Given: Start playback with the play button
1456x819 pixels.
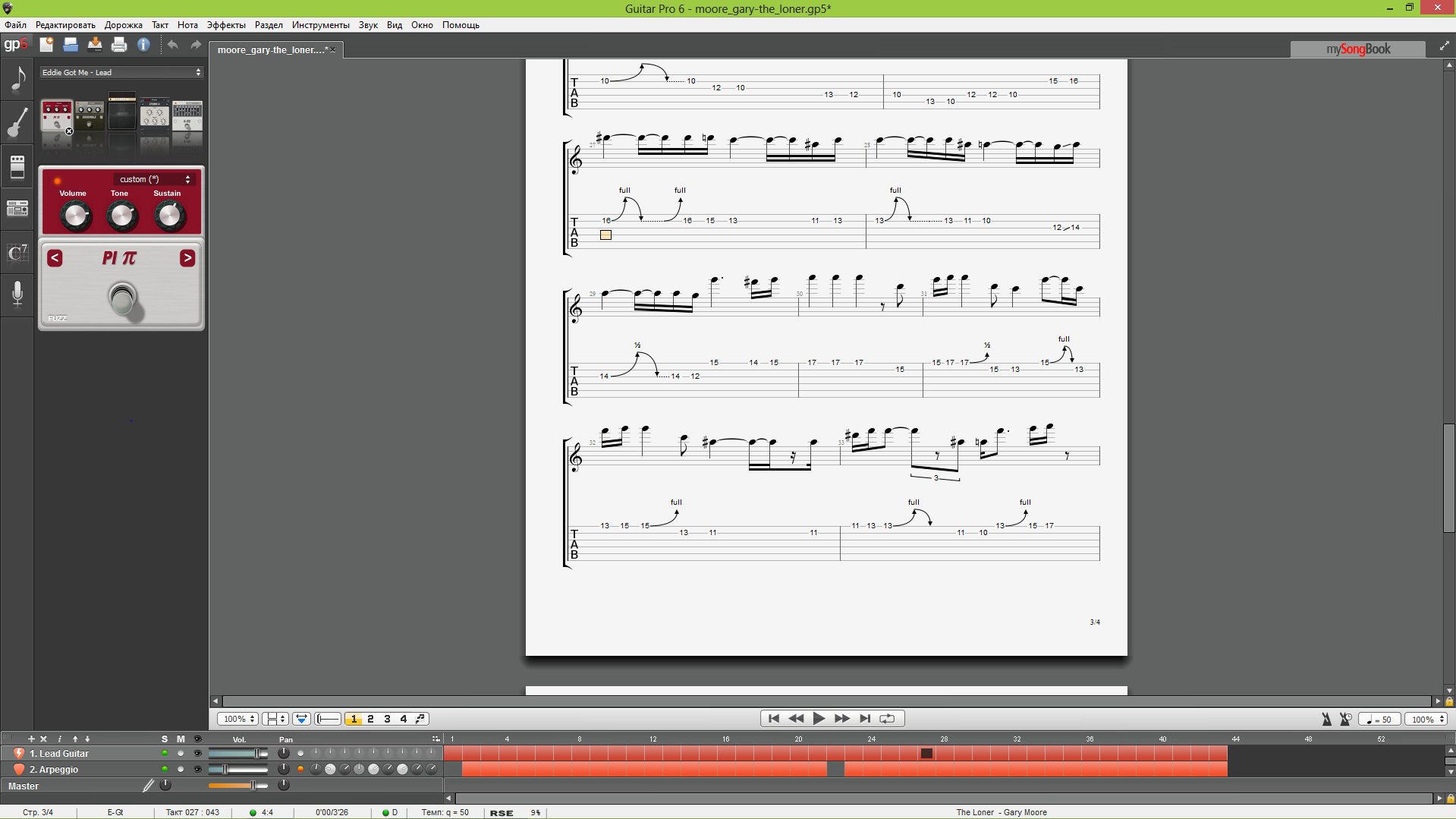Looking at the screenshot, I should click(x=819, y=718).
